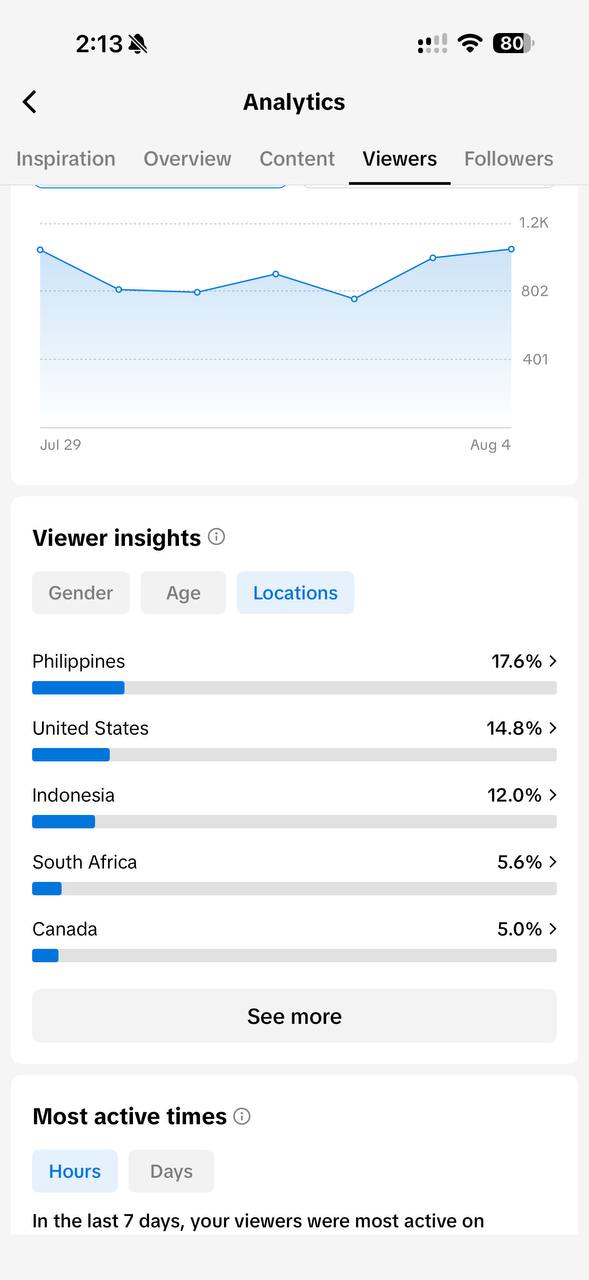The image size is (589, 1280).
Task: Open the Followers tab
Action: [x=508, y=159]
